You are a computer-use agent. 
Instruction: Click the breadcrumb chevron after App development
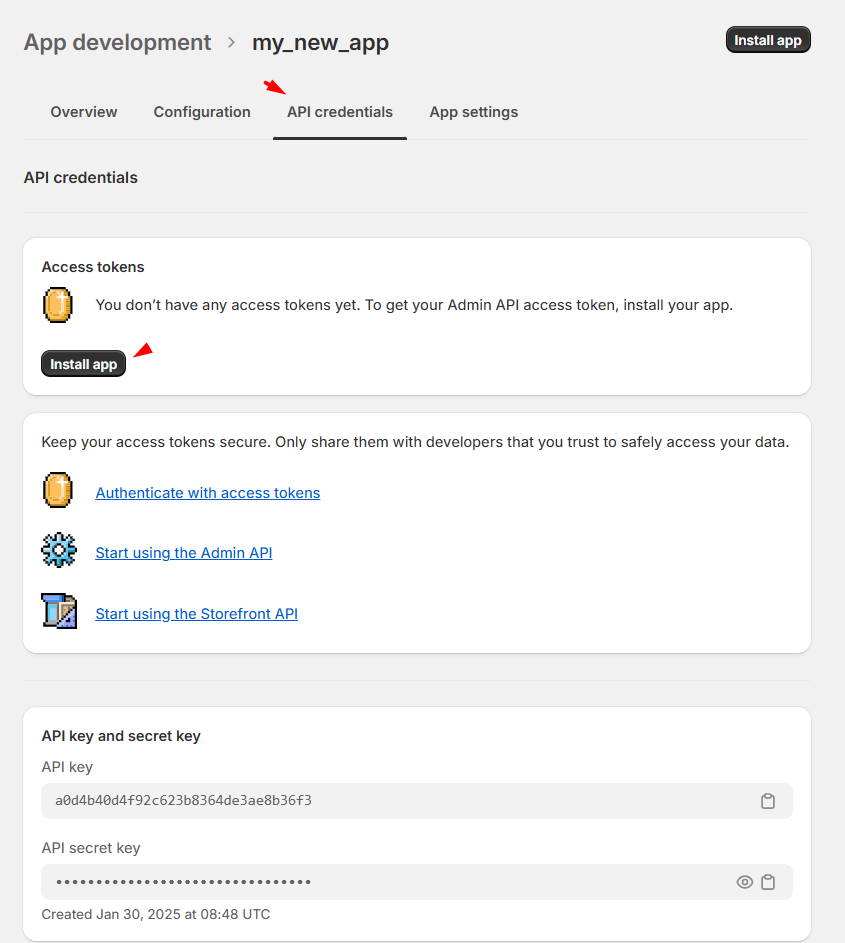tap(231, 43)
